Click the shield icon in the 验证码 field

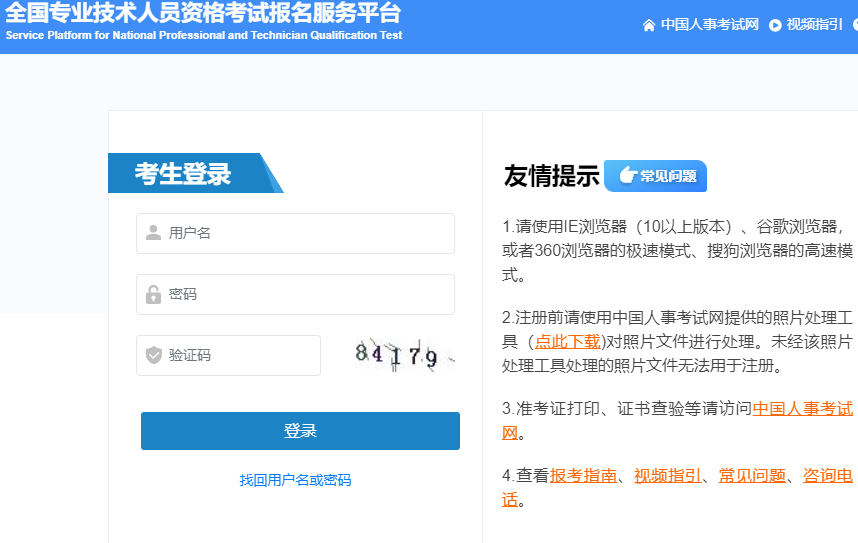tap(154, 355)
